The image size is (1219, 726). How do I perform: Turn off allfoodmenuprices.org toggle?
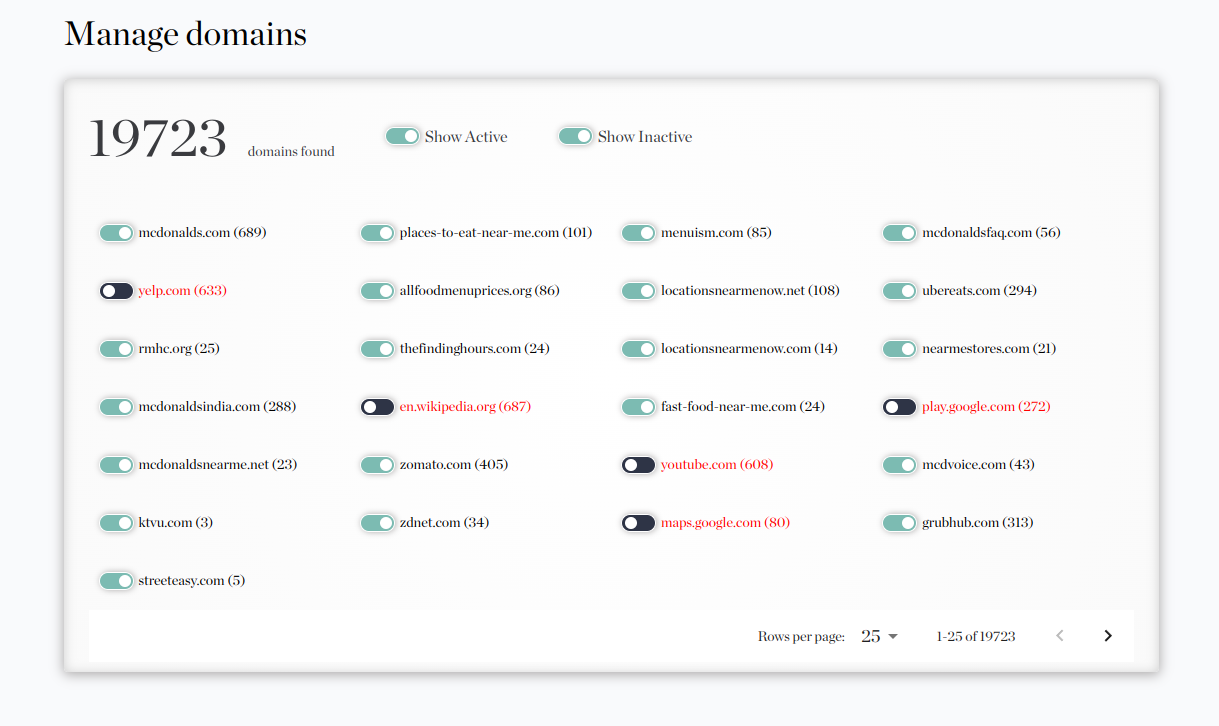[x=377, y=291]
